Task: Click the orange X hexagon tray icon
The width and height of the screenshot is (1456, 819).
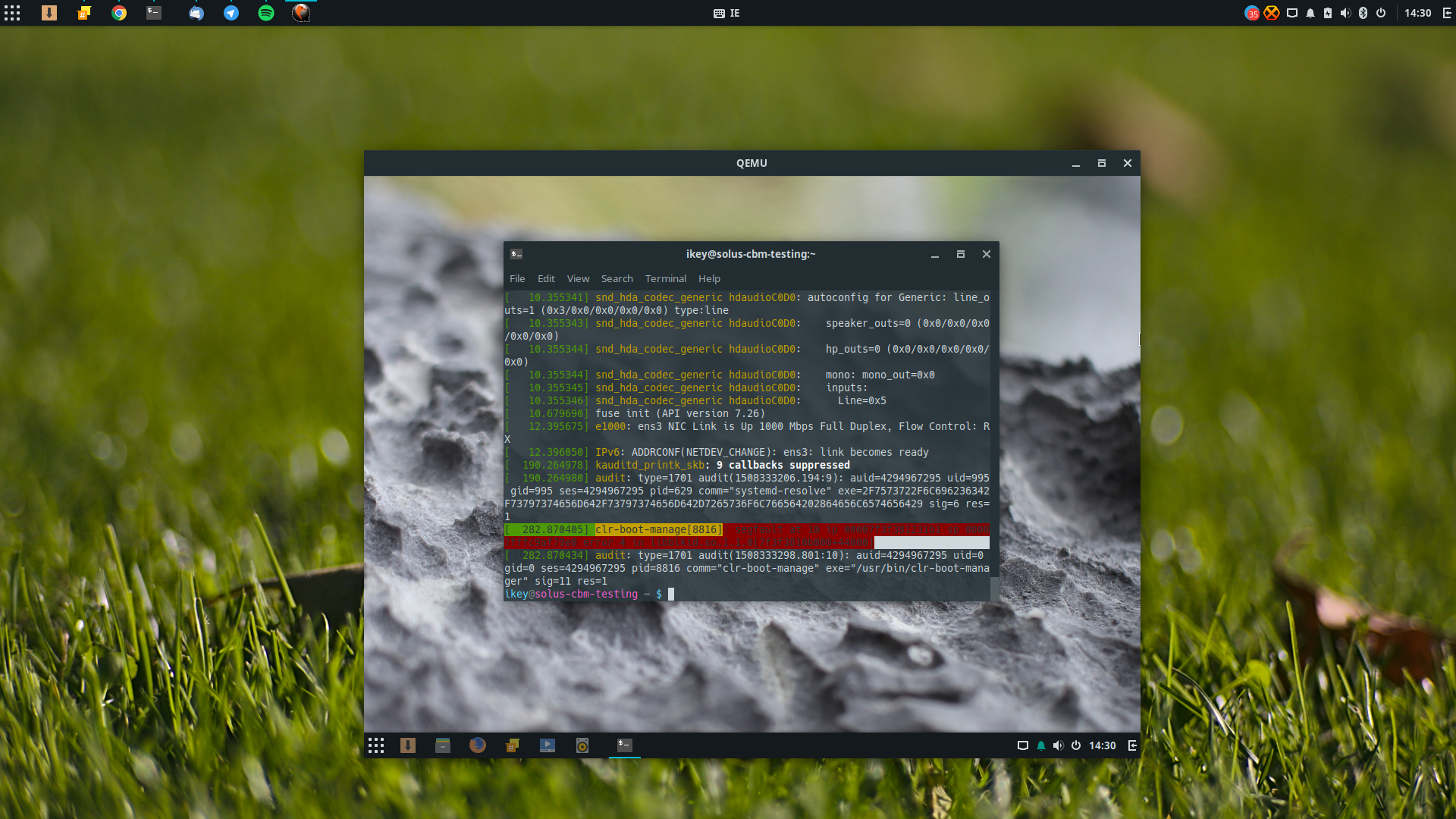Action: click(x=1272, y=13)
